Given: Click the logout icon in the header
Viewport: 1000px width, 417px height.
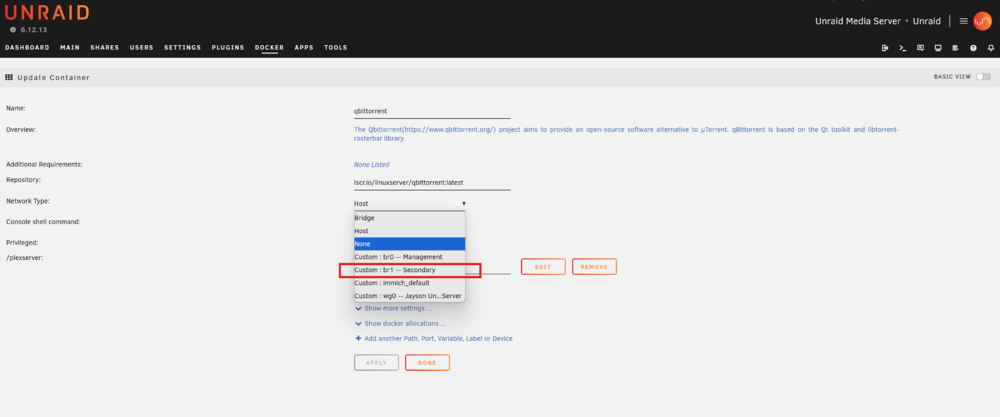Looking at the screenshot, I should tap(885, 48).
